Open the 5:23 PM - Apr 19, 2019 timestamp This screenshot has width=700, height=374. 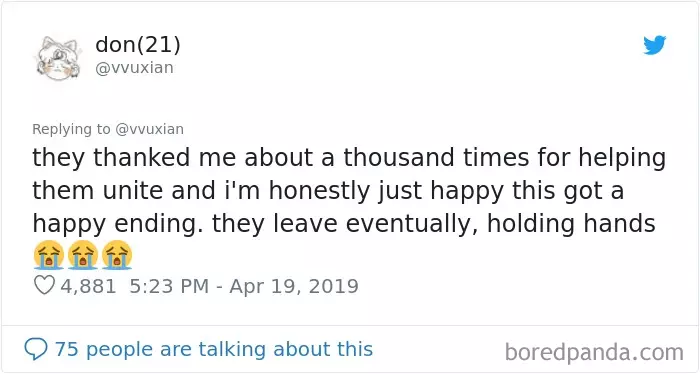pos(244,286)
